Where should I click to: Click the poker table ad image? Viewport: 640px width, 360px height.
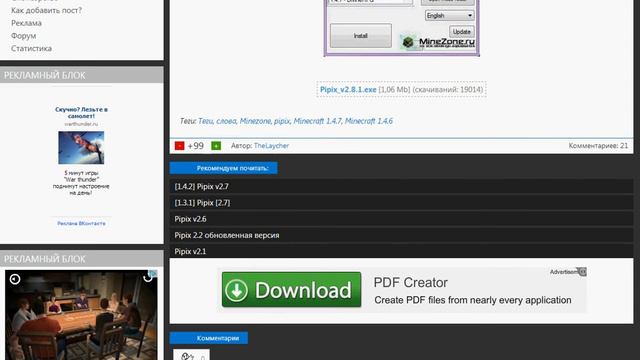tap(81, 315)
